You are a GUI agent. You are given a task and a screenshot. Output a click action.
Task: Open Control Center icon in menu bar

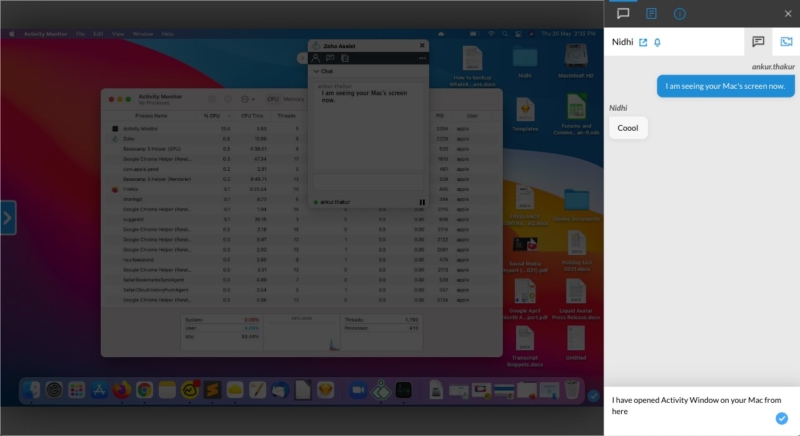(x=518, y=34)
